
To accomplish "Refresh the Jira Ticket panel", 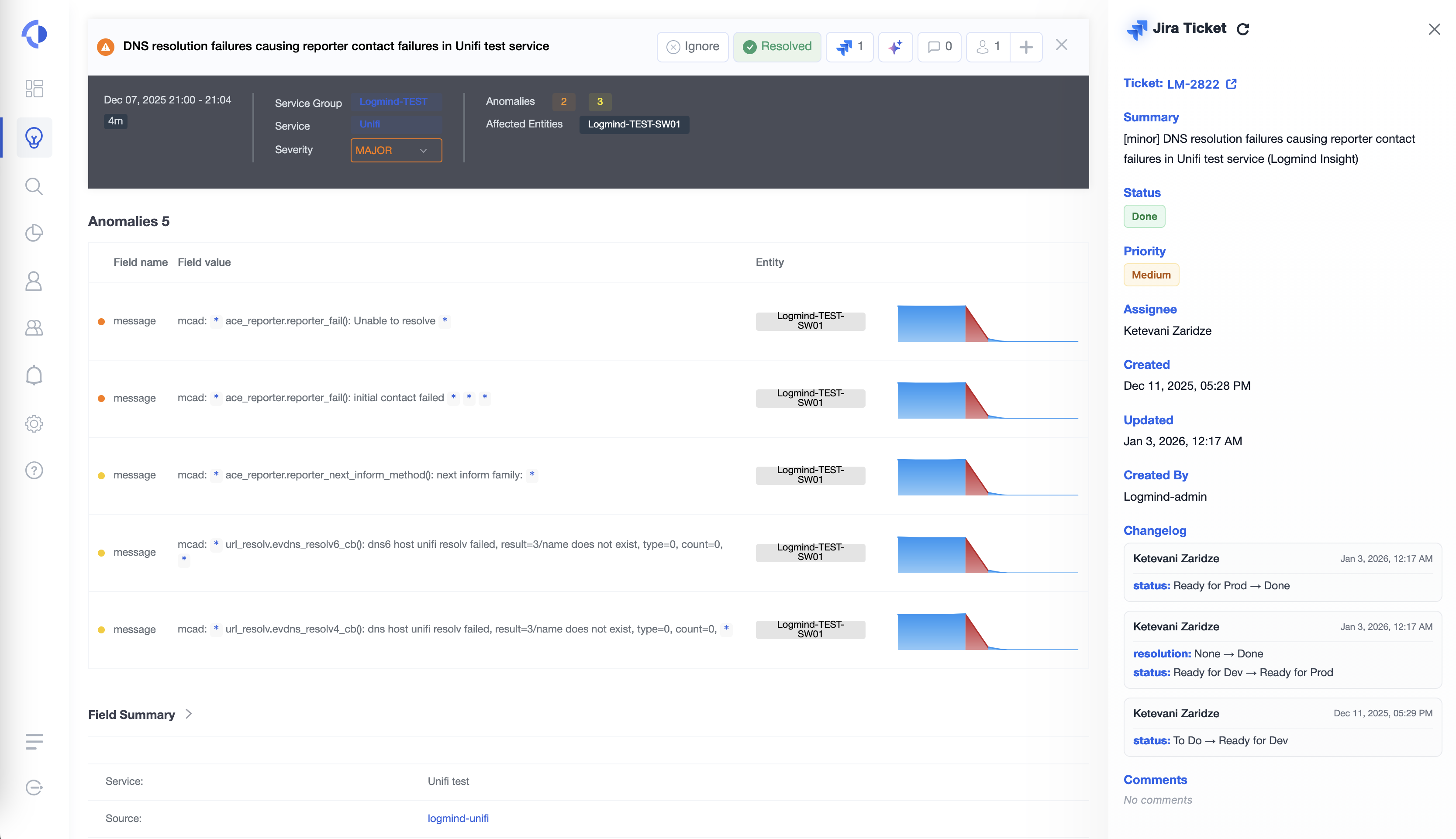I will point(1243,29).
